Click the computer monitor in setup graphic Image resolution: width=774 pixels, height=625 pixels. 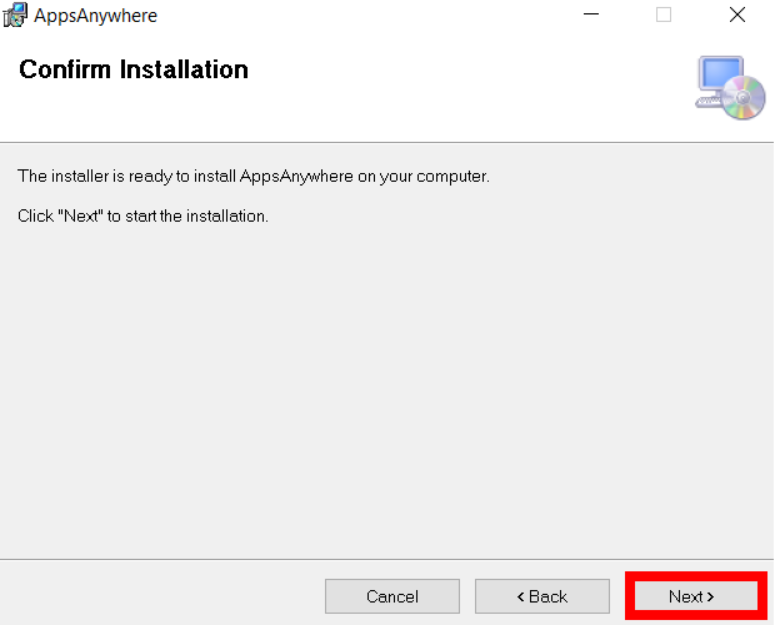coord(719,80)
